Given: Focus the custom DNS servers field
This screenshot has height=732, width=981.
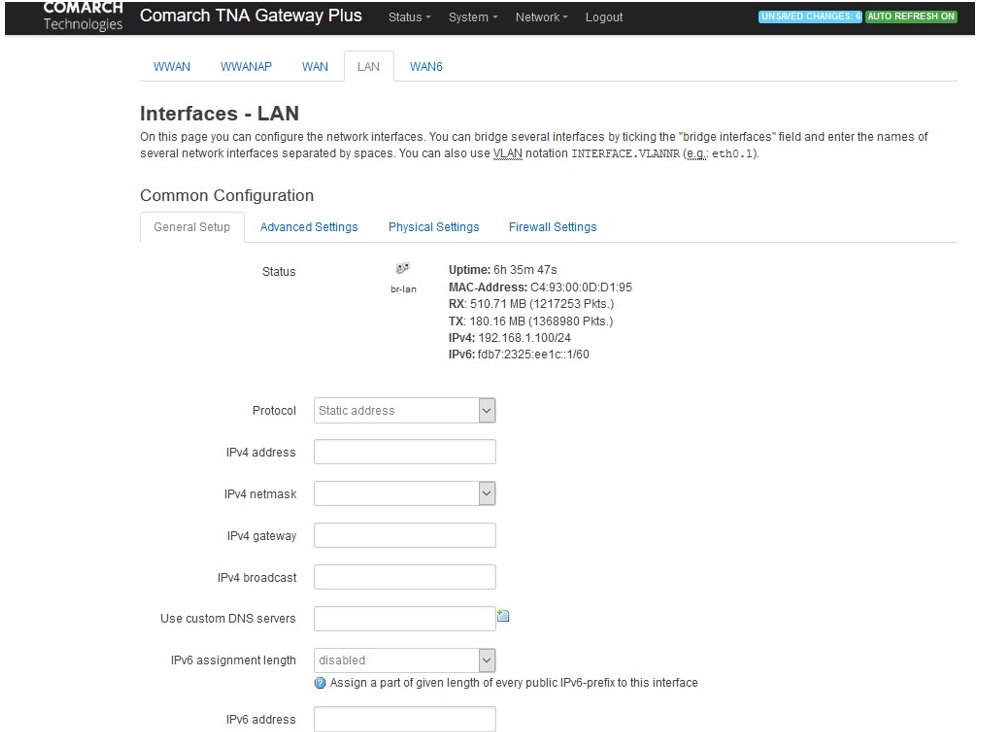Looking at the screenshot, I should (x=405, y=618).
